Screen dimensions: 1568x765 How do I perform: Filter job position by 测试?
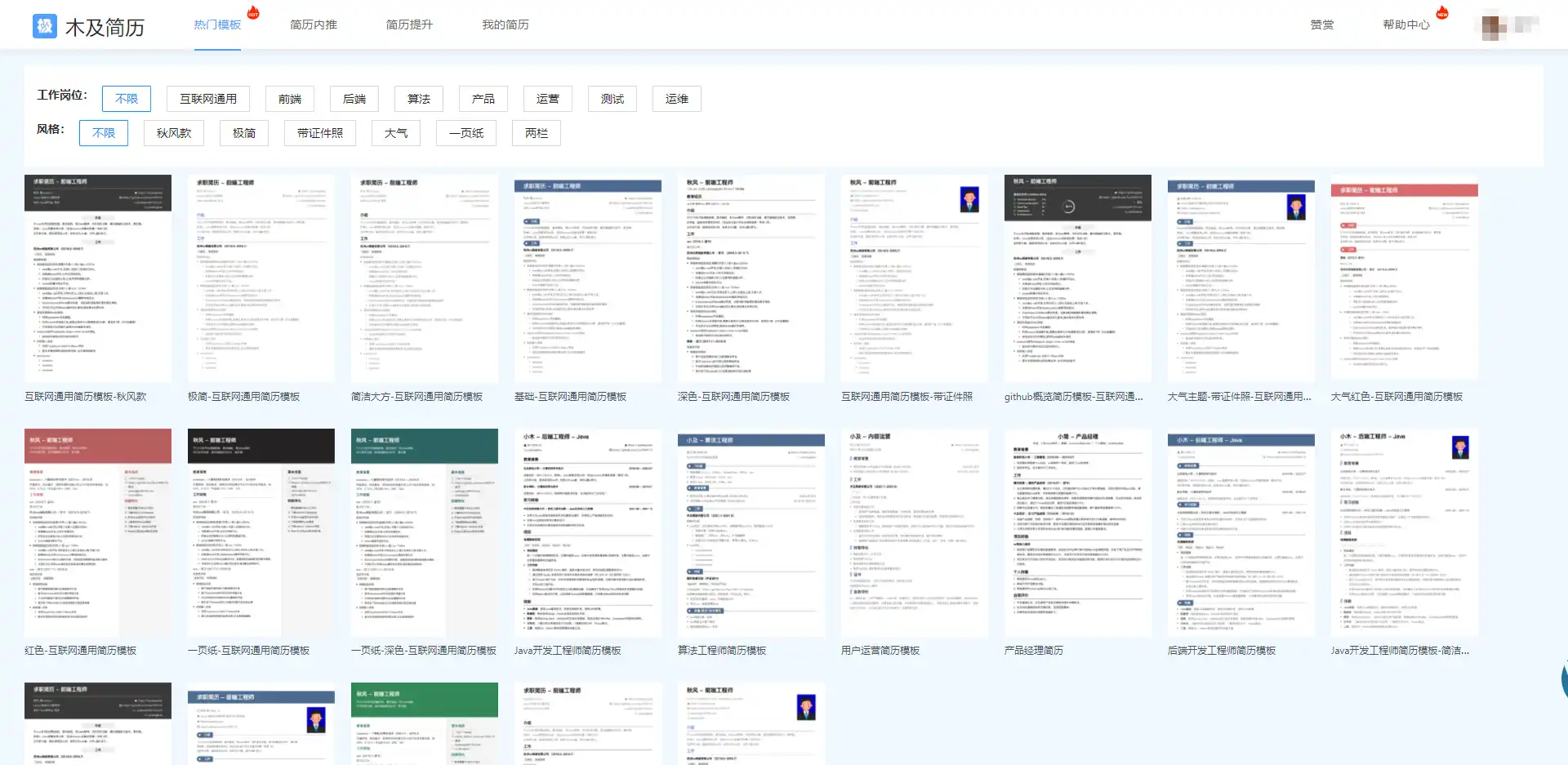tap(612, 99)
